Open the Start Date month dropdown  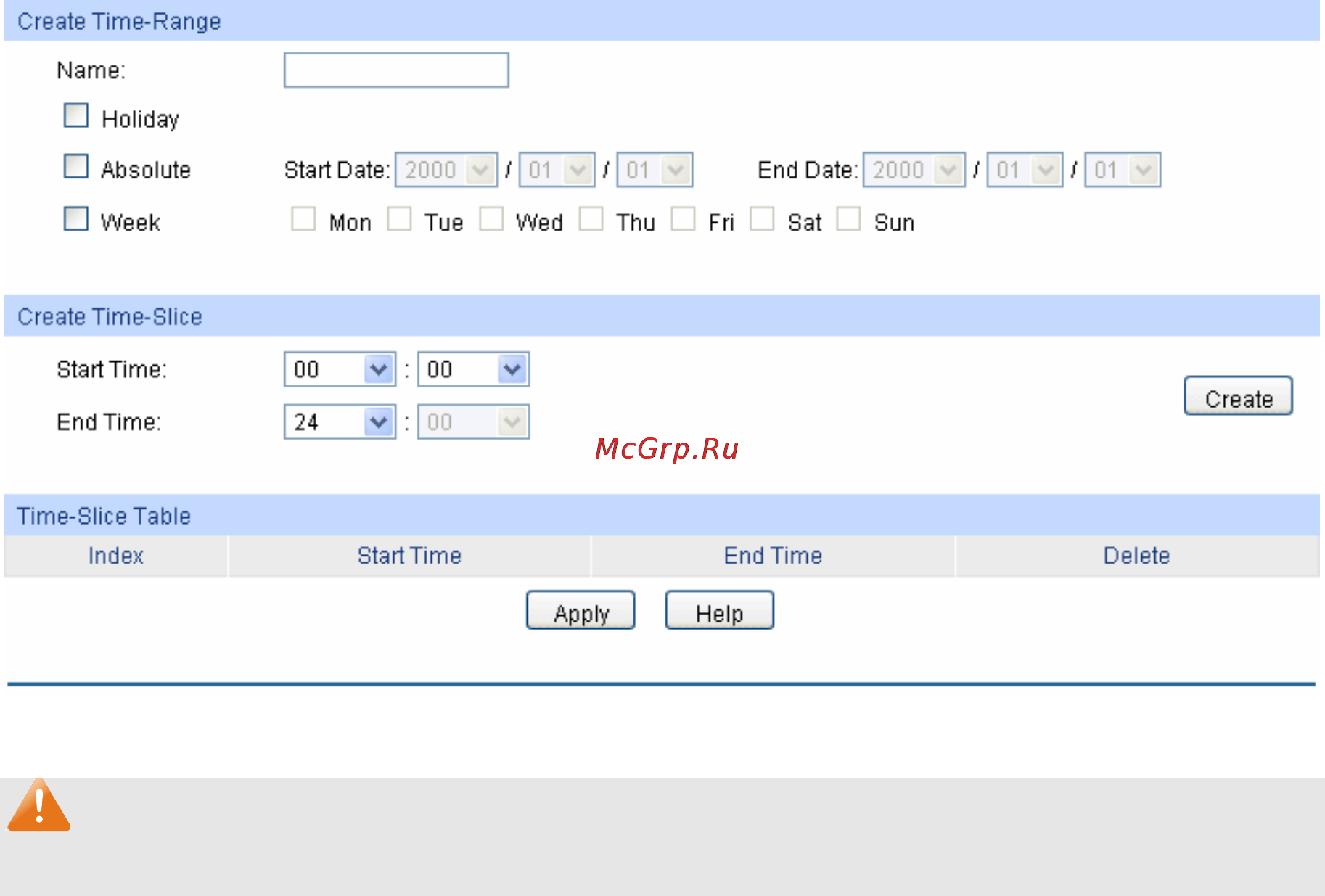pos(557,170)
